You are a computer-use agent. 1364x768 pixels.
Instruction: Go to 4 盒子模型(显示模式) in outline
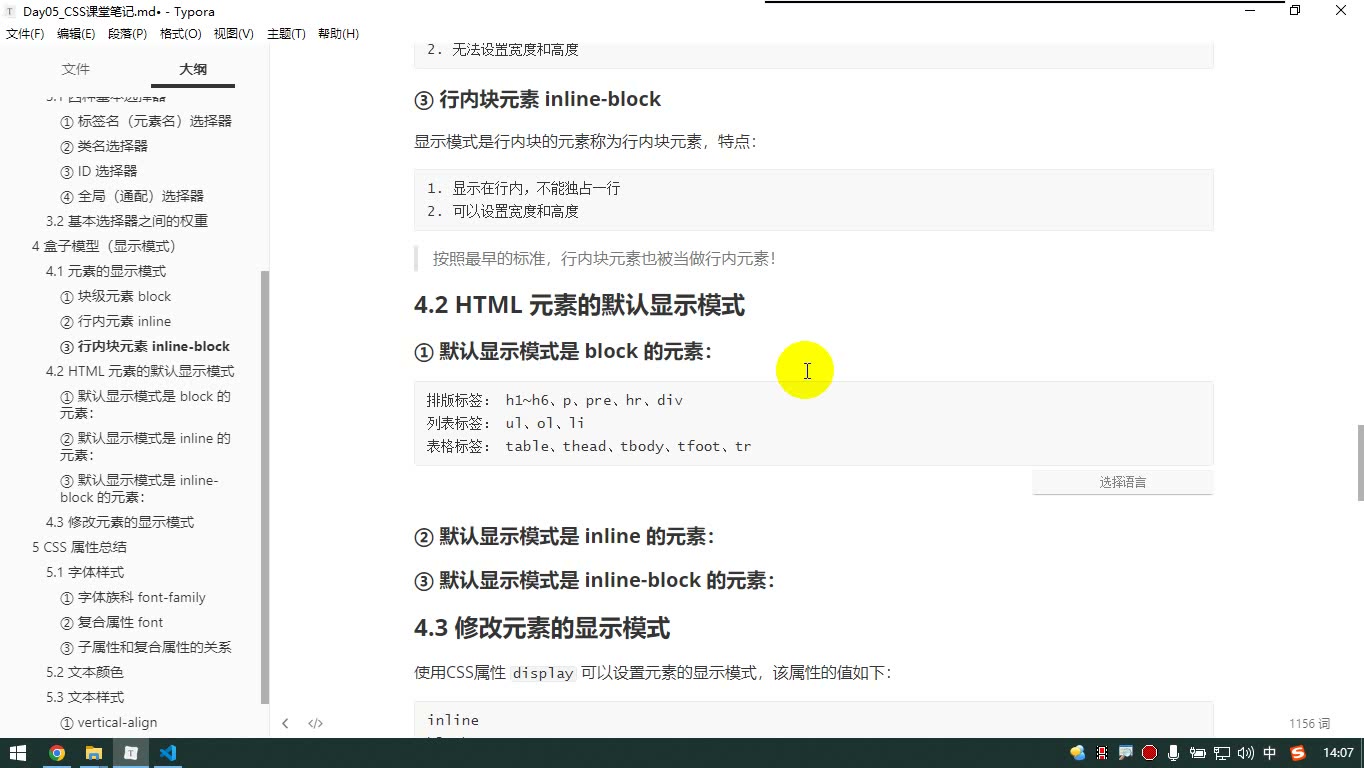tap(104, 246)
